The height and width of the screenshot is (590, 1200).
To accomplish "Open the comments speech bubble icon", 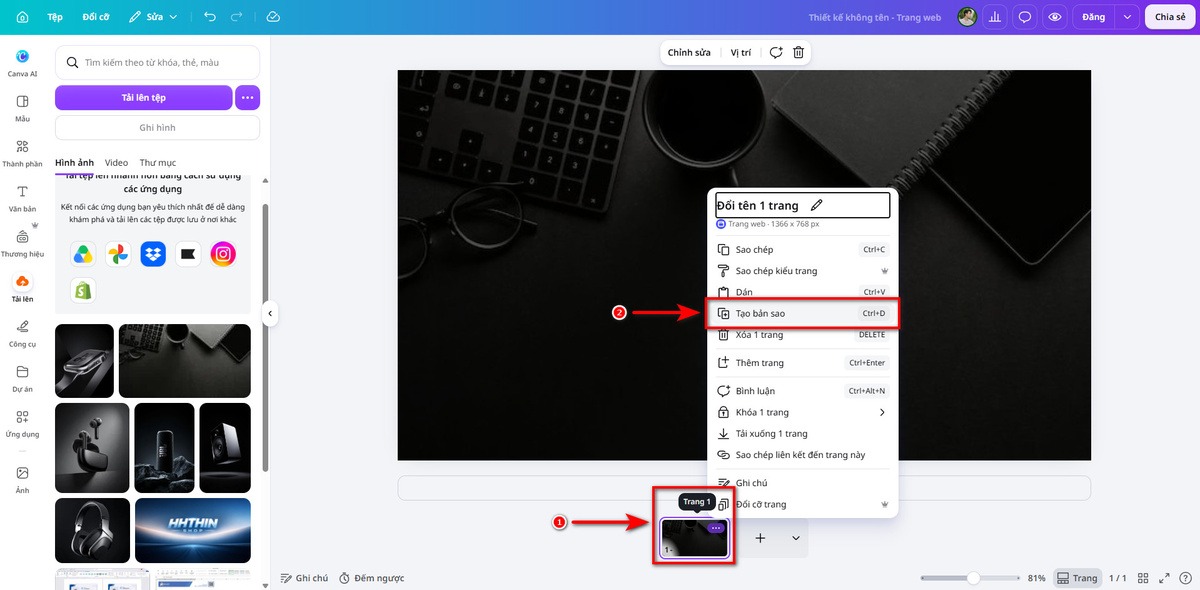I will point(1025,17).
